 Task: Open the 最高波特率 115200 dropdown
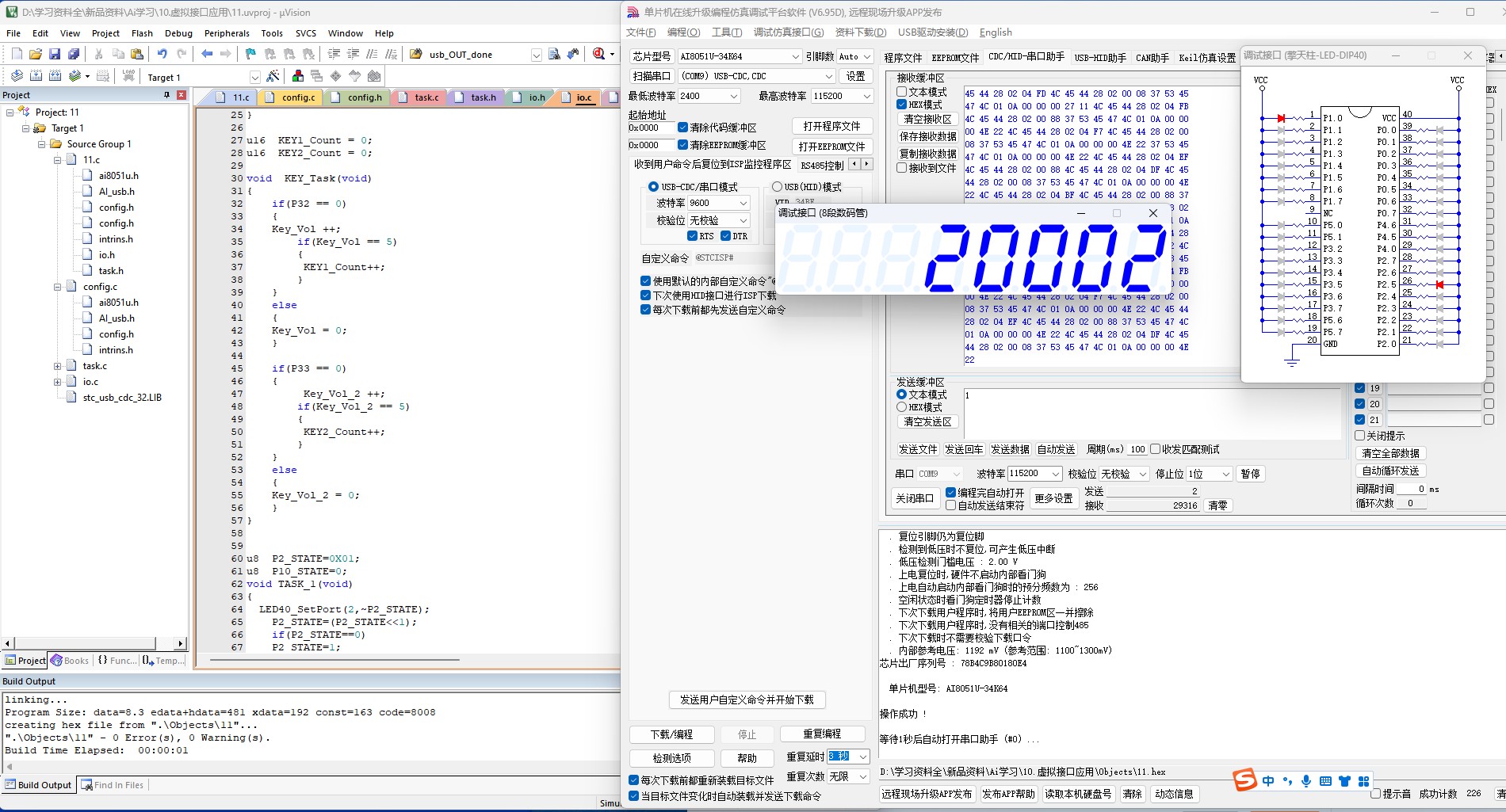point(866,96)
